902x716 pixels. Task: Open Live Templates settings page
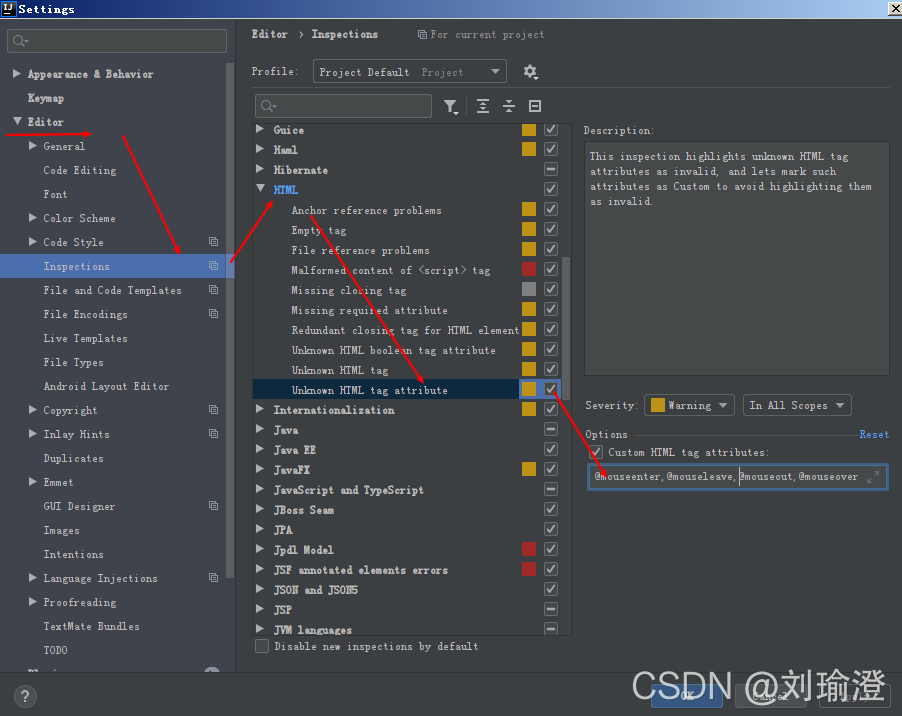coord(86,338)
